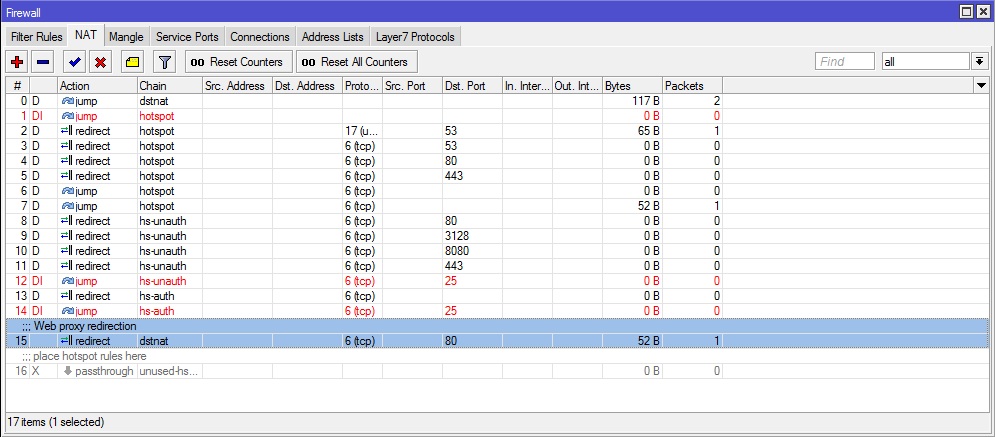
Task: Switch to Filter Rules tab
Action: (x=37, y=37)
